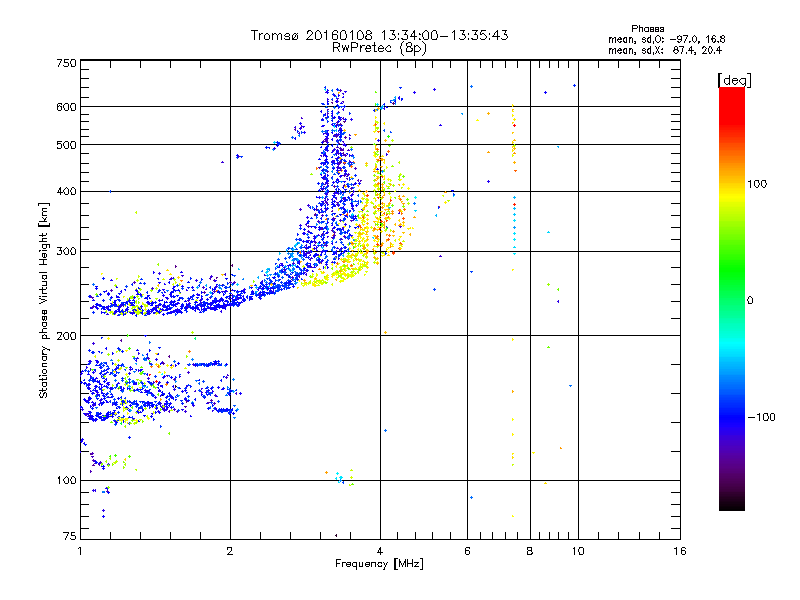Click the plot title 'Tromsø 20160108 13:34:00-13:35:43'
This screenshot has height=600, width=800.
379,35
